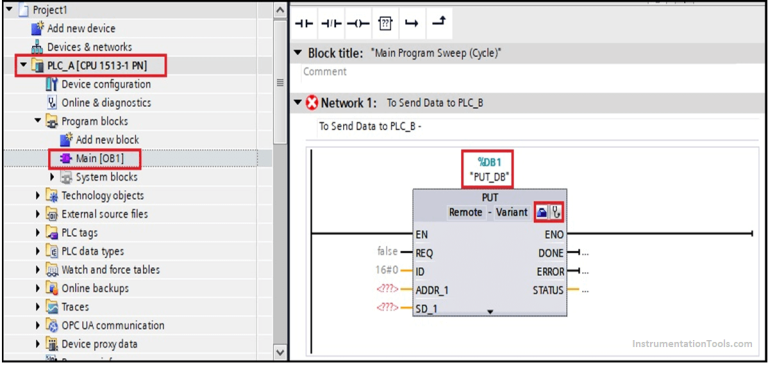Insert a normally closed contact

332,23
